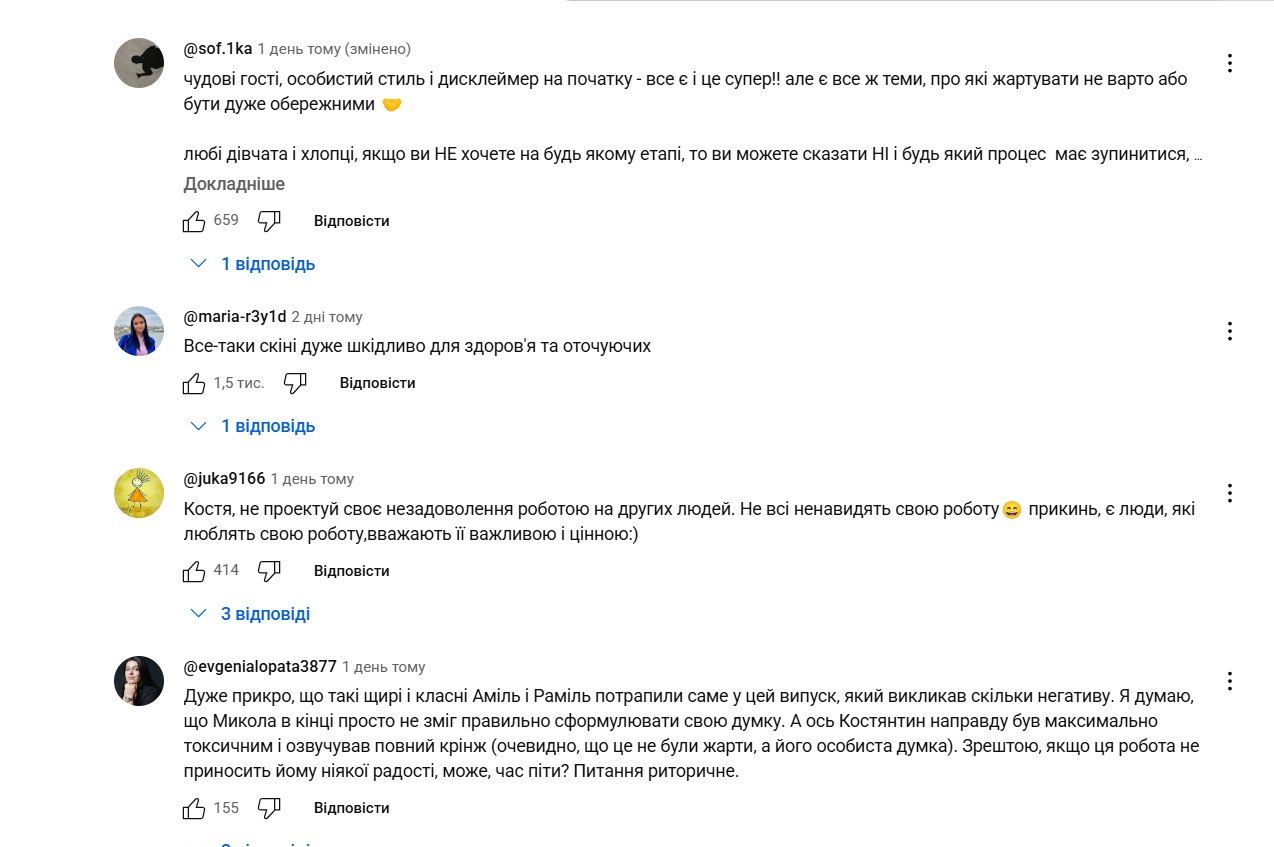Dislike the comment by @sof.1ka
This screenshot has height=847, width=1274.
click(x=269, y=221)
